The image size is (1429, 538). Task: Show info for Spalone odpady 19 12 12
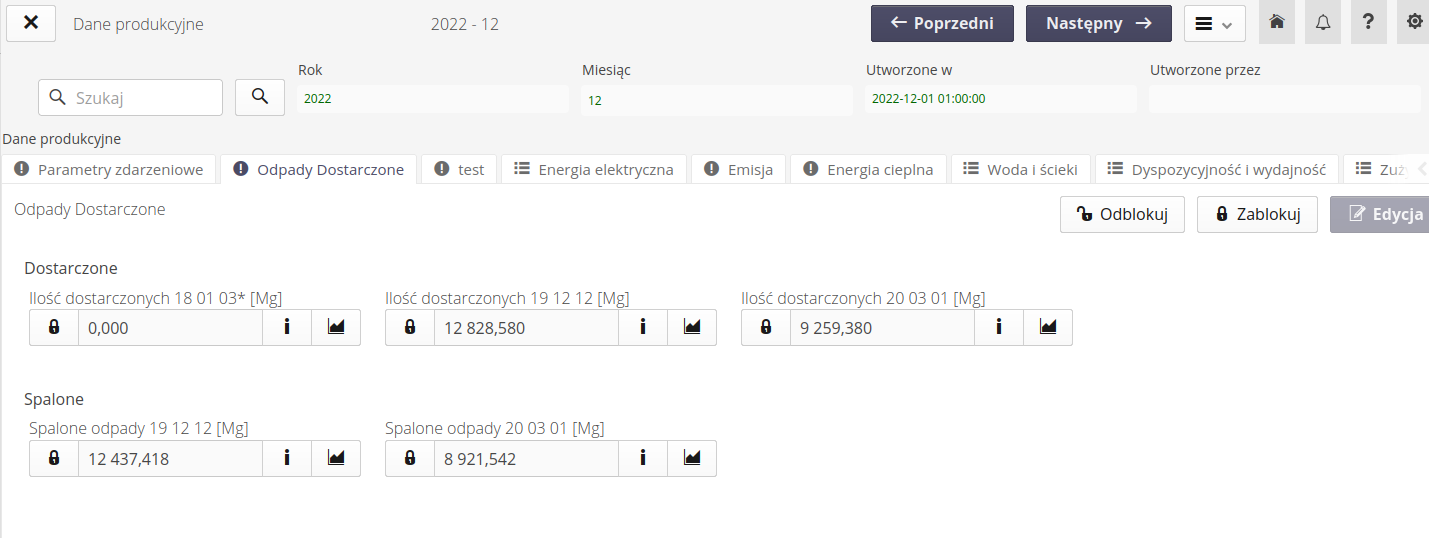click(x=286, y=458)
